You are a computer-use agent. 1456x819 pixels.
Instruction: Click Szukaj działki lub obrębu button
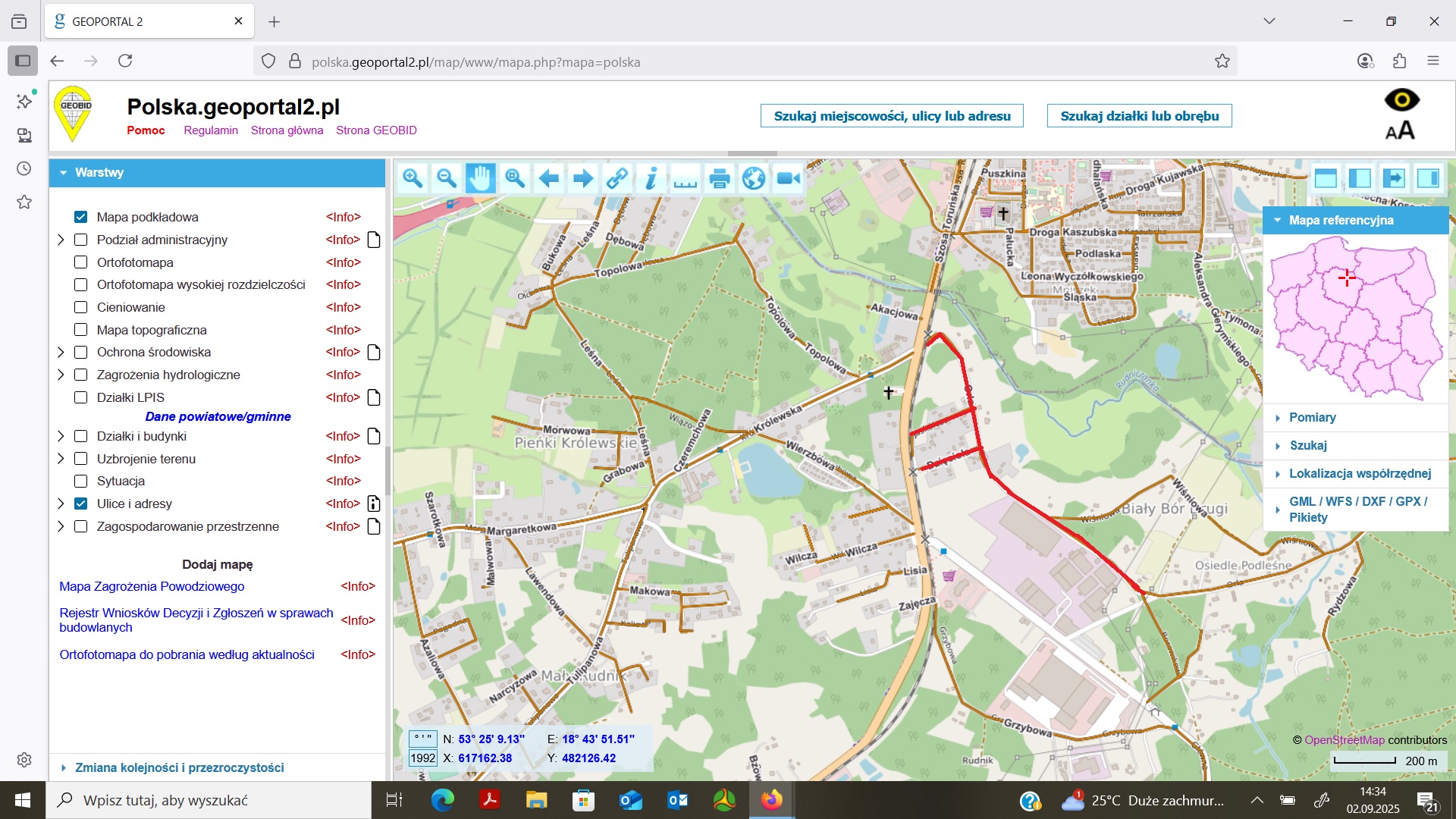click(x=1139, y=116)
